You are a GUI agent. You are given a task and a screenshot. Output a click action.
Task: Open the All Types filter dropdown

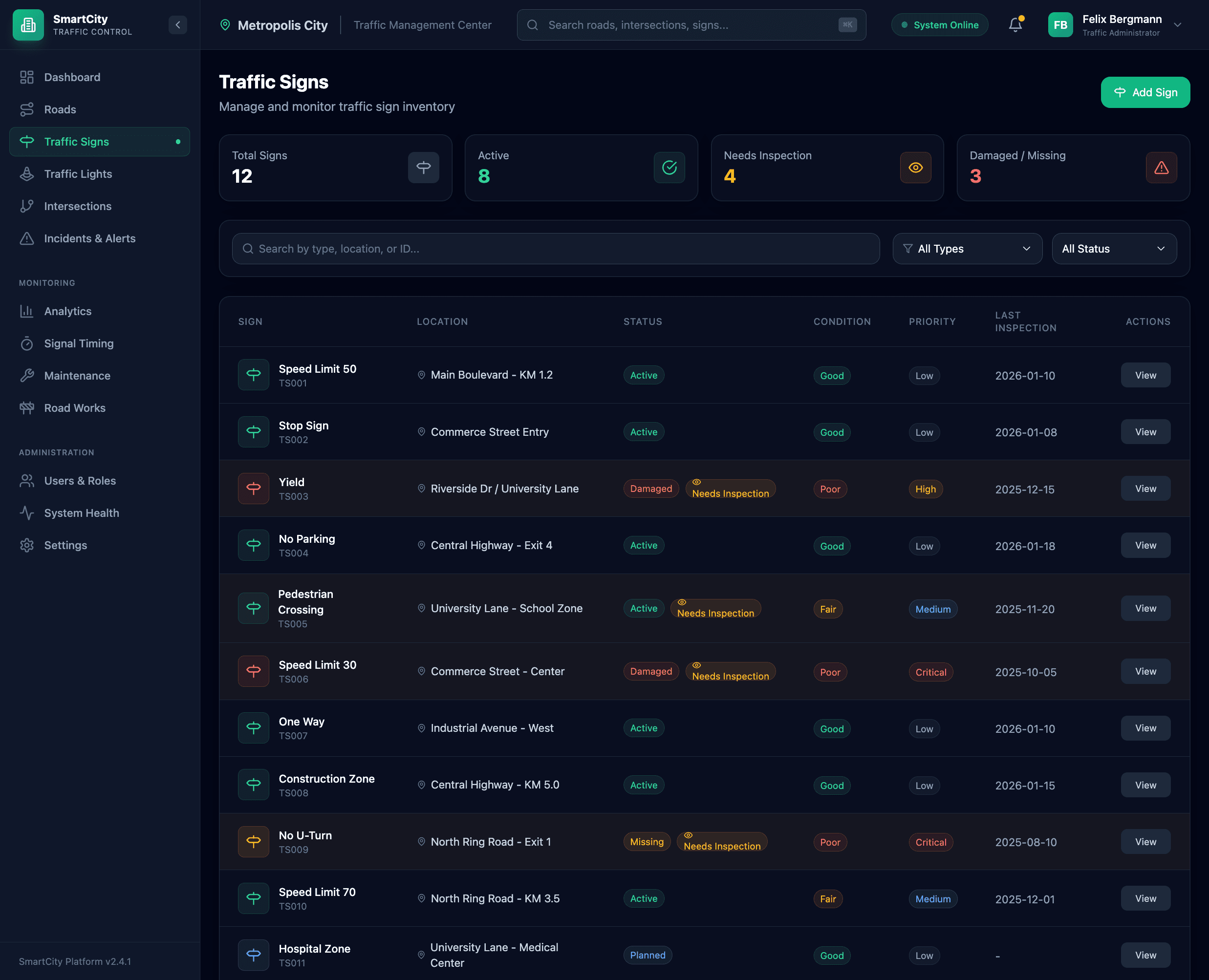967,248
